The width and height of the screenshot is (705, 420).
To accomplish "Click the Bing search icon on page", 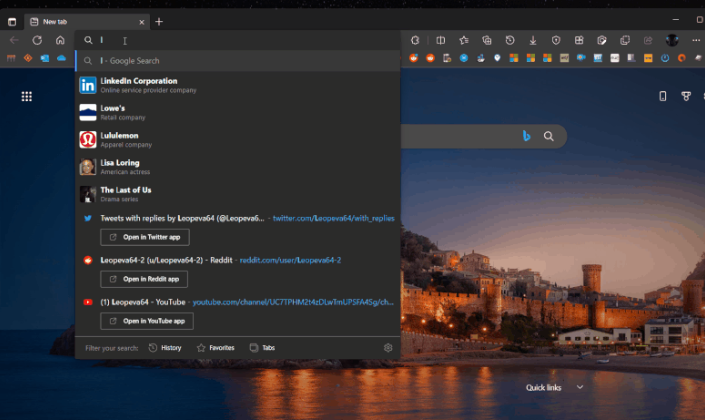I will [524, 136].
